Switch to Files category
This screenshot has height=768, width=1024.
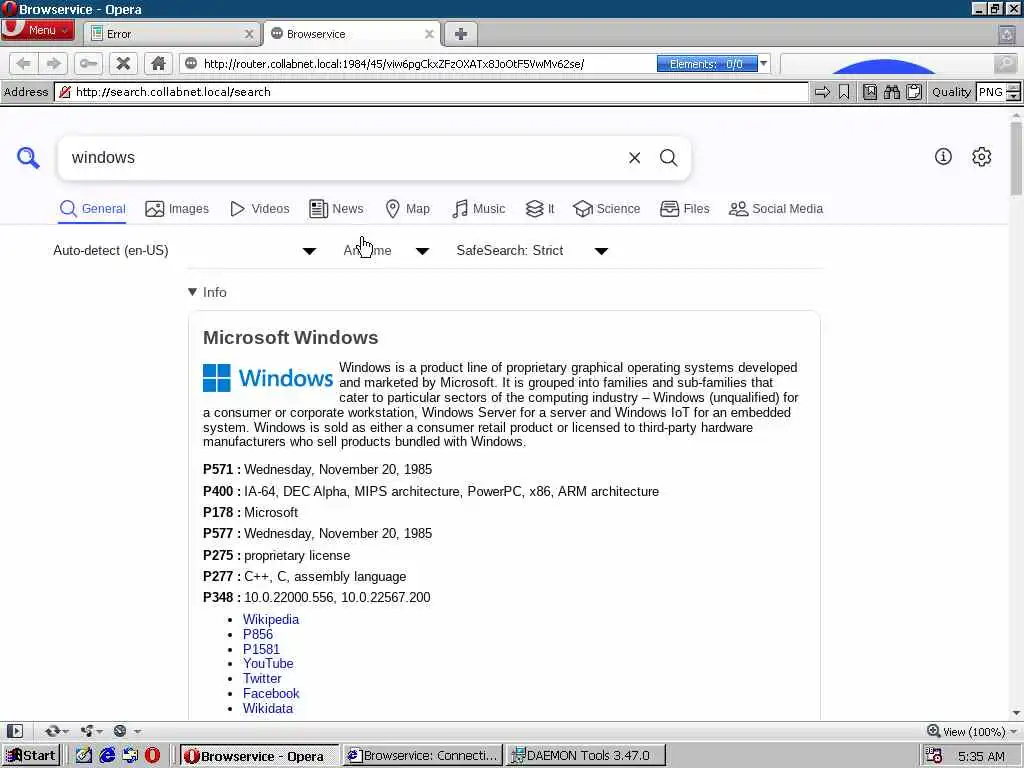[684, 209]
